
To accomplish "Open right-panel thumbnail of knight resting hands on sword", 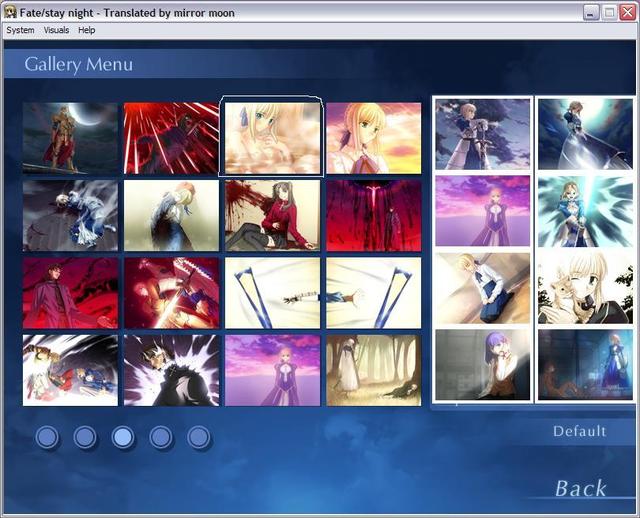I will (483, 134).
